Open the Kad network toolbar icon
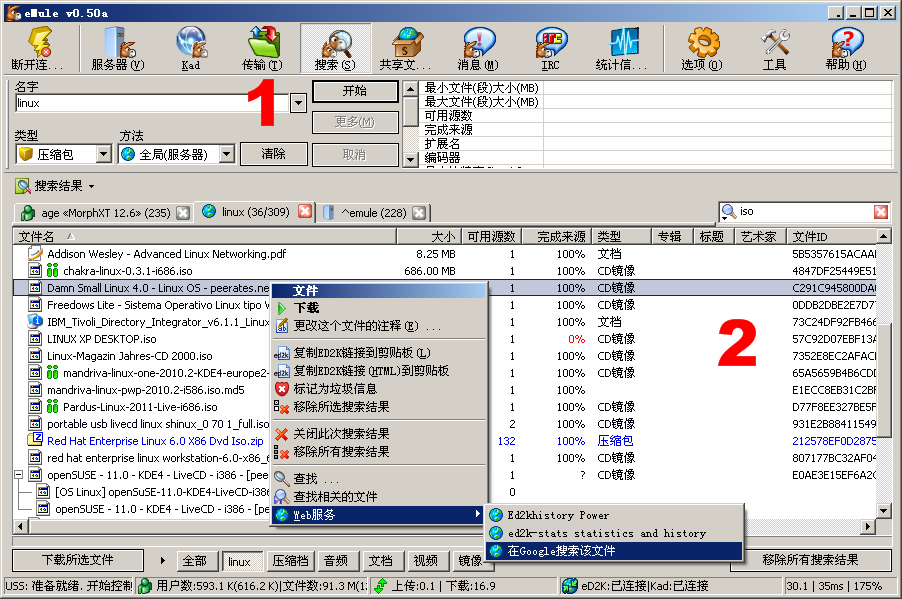902x599 pixels. click(190, 48)
